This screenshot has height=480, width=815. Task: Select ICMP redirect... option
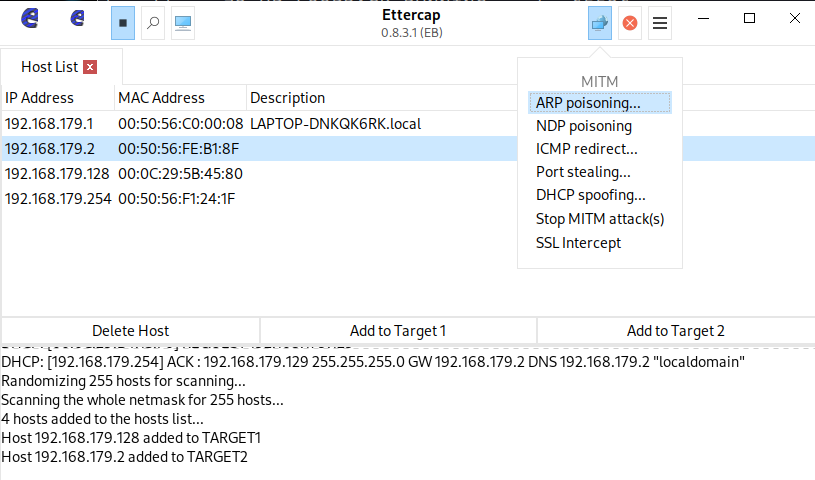point(586,149)
